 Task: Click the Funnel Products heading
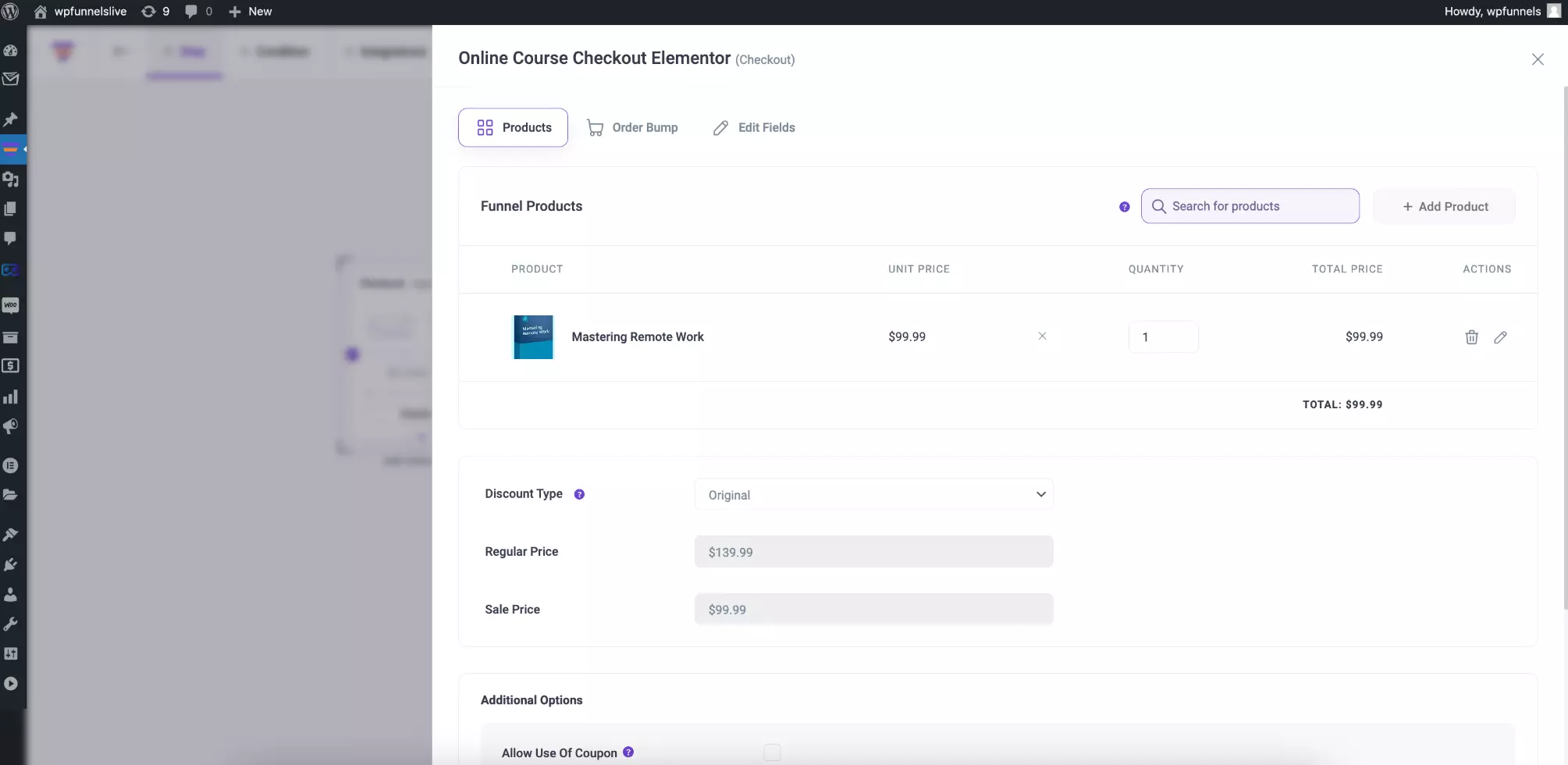click(x=532, y=206)
